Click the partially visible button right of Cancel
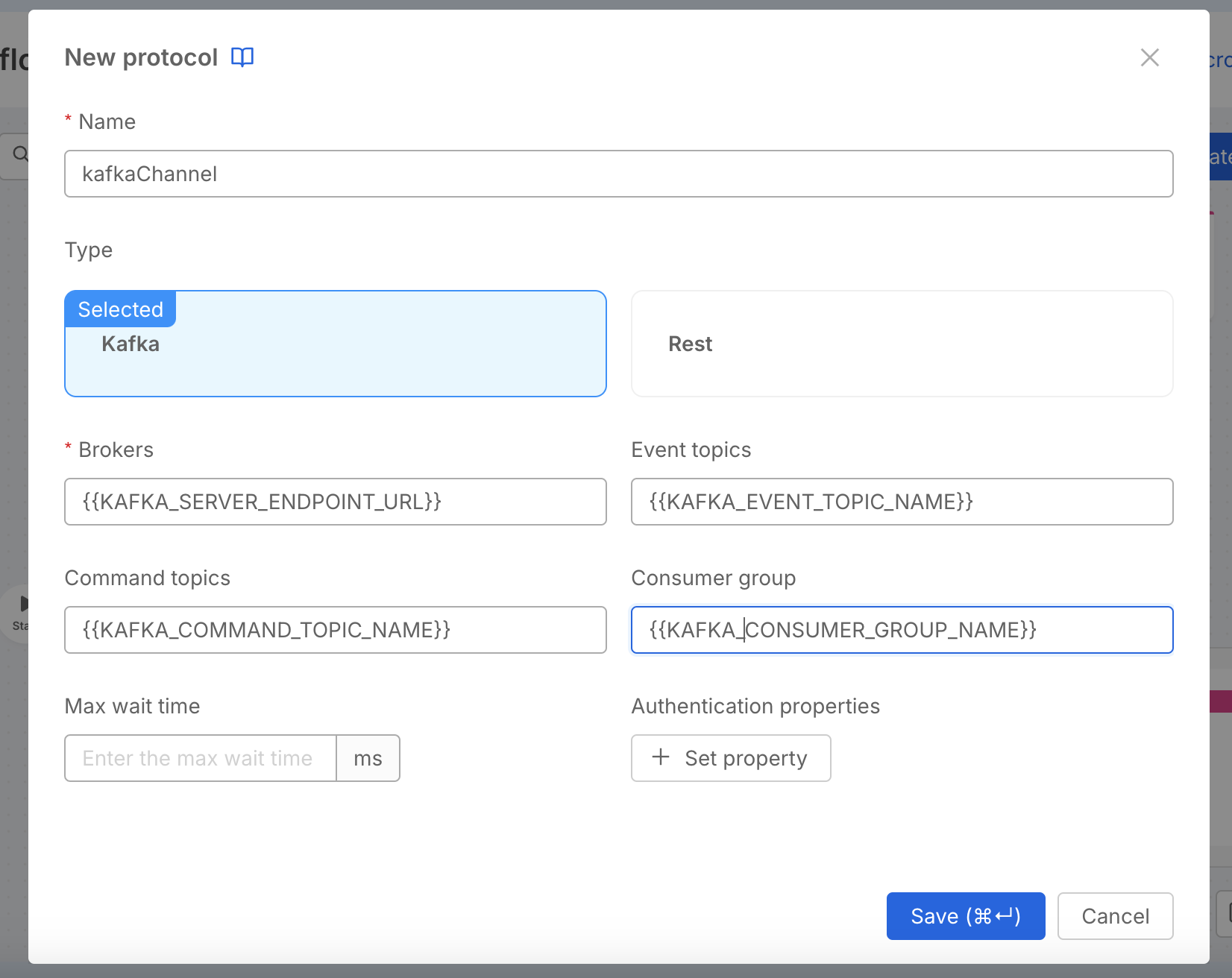1232x978 pixels. click(1228, 912)
